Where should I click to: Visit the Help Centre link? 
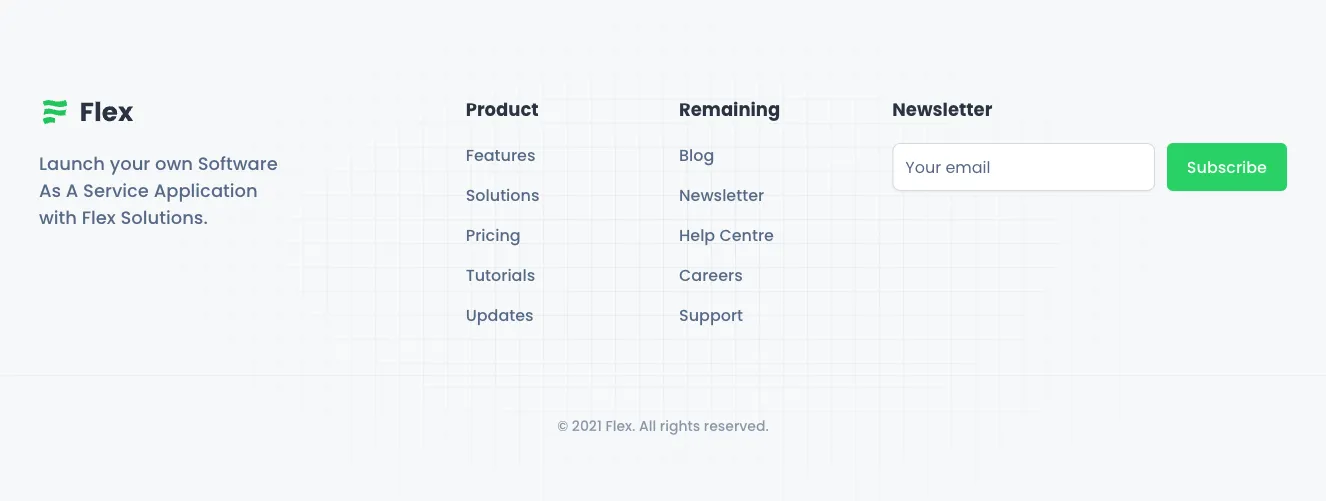tap(726, 236)
